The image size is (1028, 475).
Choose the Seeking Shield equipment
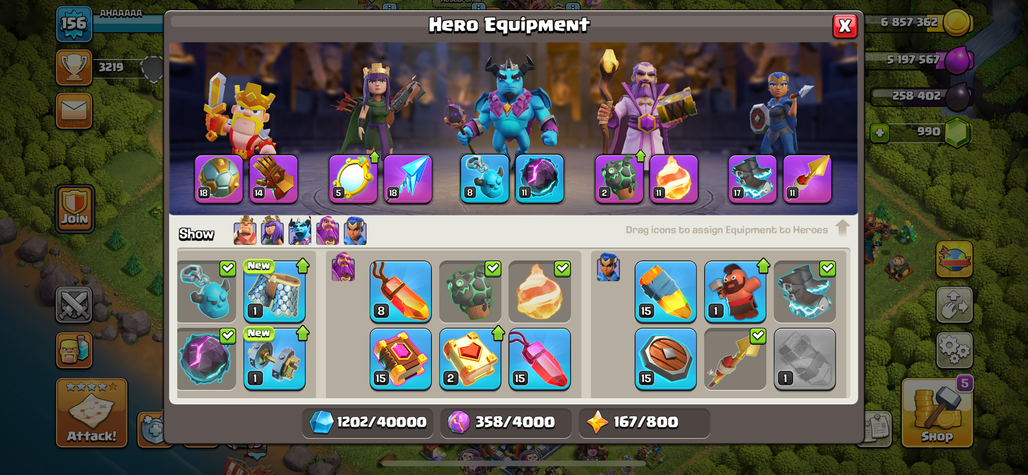click(665, 359)
